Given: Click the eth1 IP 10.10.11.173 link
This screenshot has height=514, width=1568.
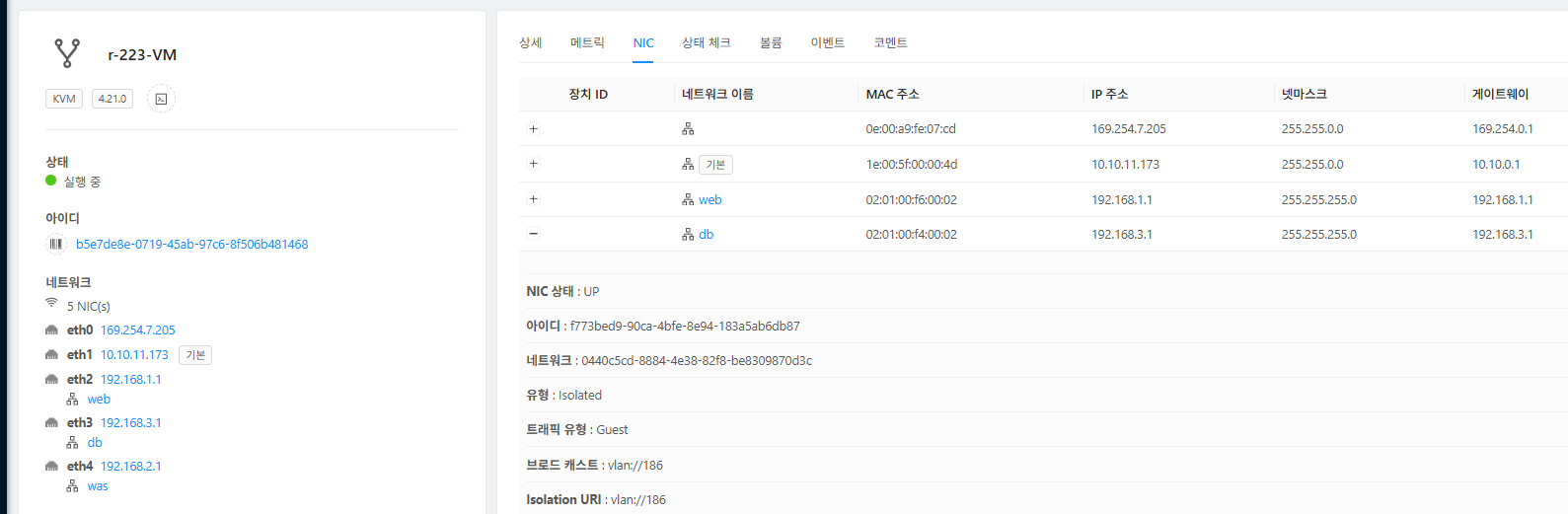Looking at the screenshot, I should pyautogui.click(x=134, y=355).
